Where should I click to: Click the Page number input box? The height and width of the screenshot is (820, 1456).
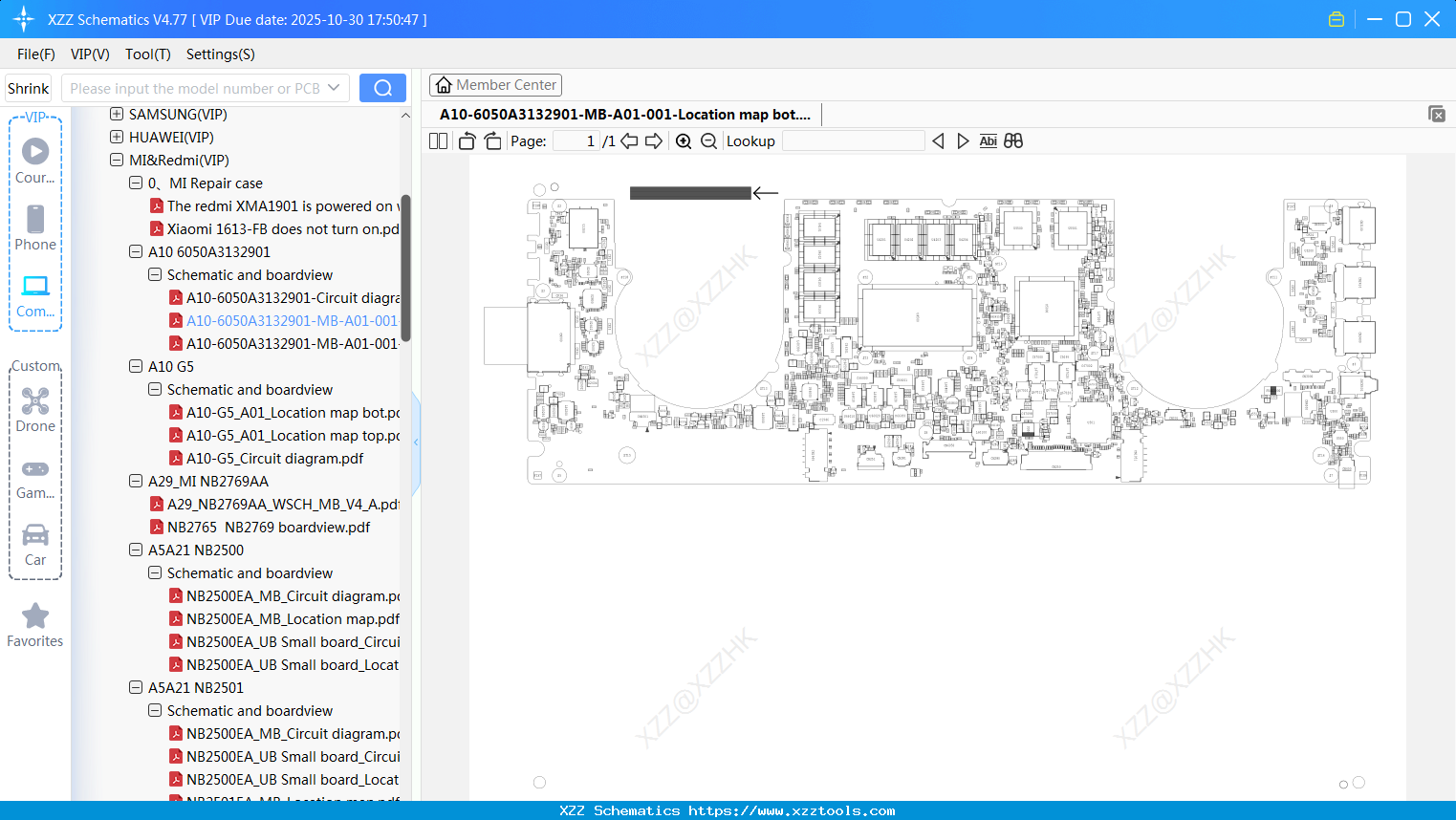[x=576, y=141]
